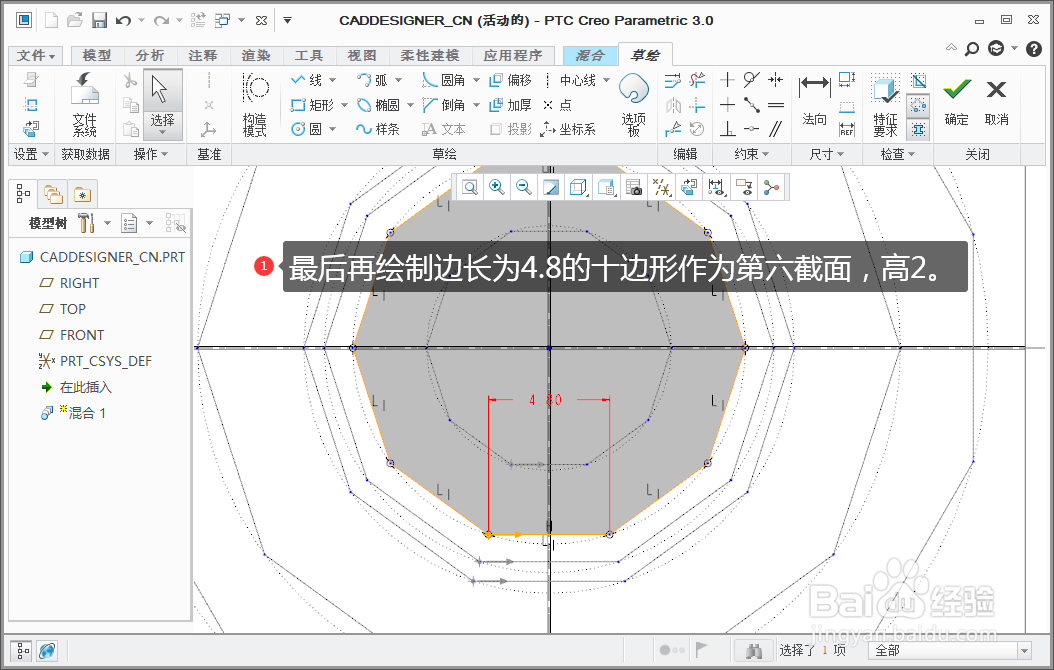Click the reference dimension REF icon
Image resolution: width=1054 pixels, height=670 pixels.
coord(847,129)
